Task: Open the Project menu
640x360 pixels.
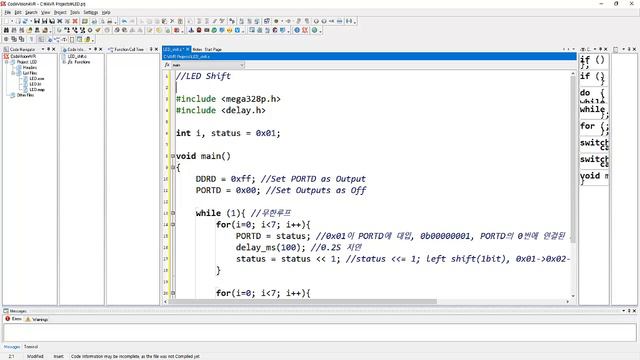Action: point(60,13)
